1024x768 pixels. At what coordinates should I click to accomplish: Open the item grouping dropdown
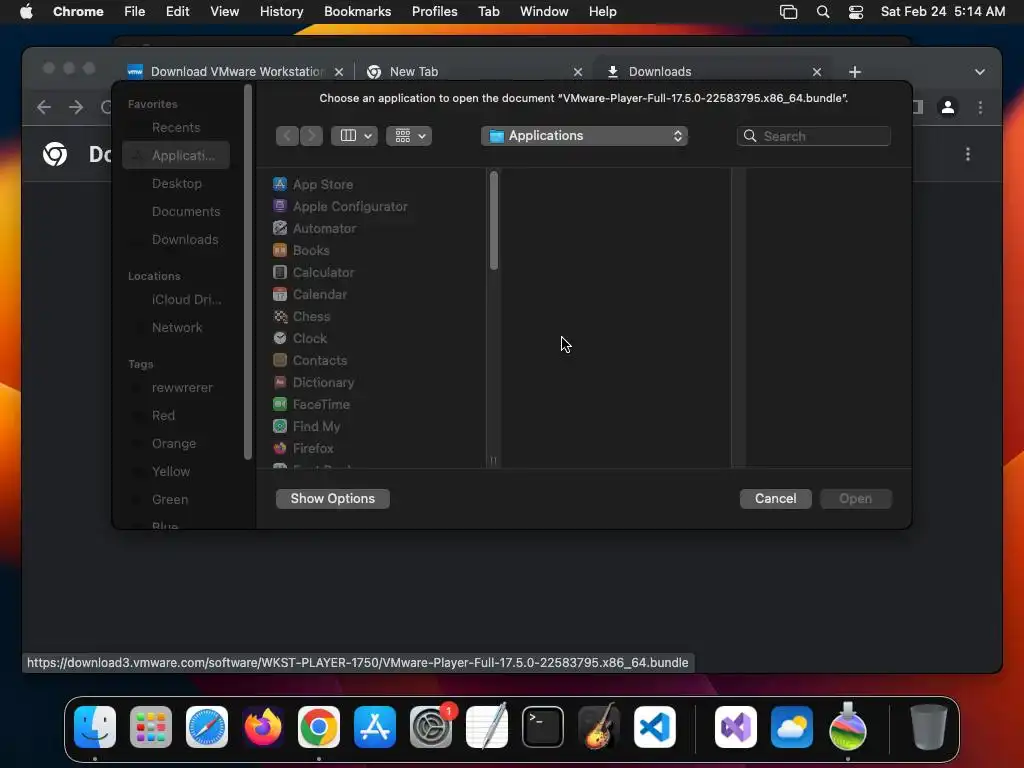point(409,136)
